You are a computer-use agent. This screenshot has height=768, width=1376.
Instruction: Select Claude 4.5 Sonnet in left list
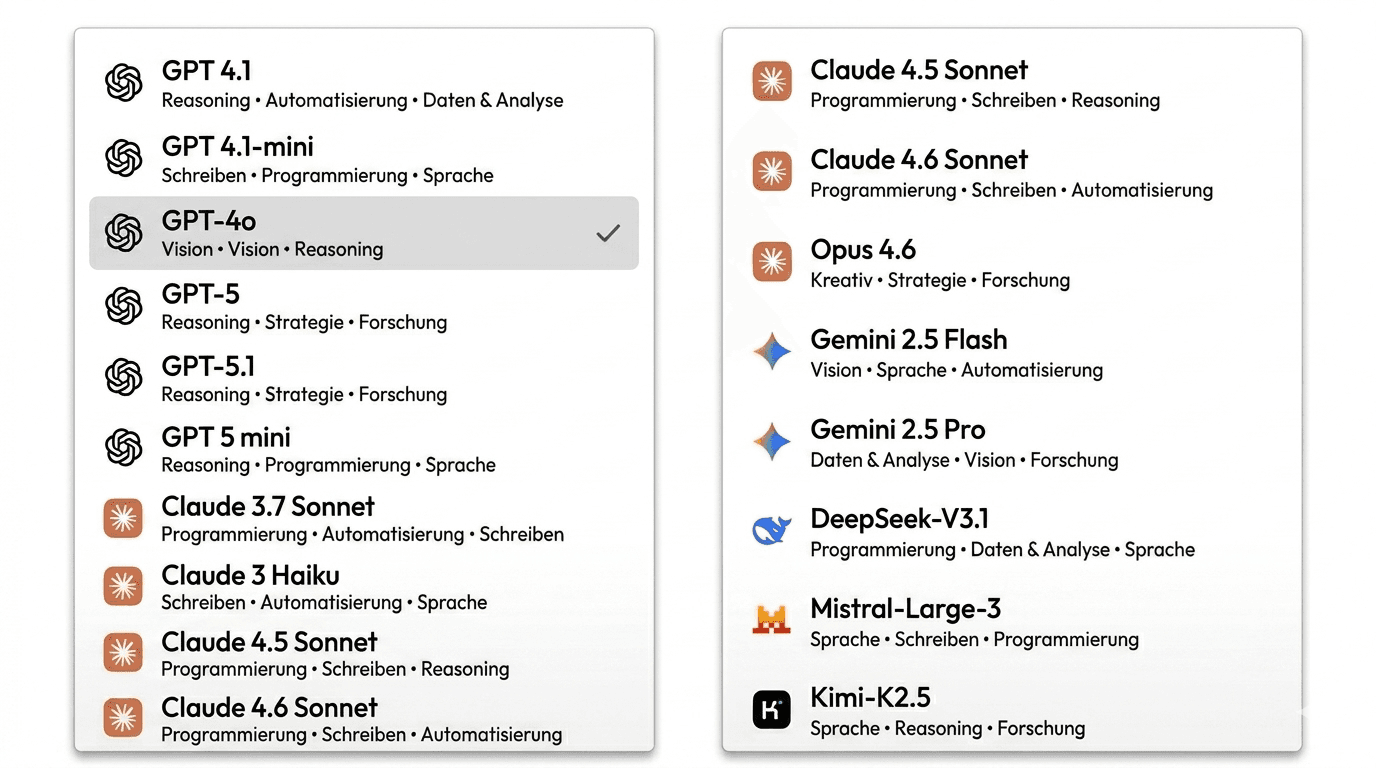[364, 653]
